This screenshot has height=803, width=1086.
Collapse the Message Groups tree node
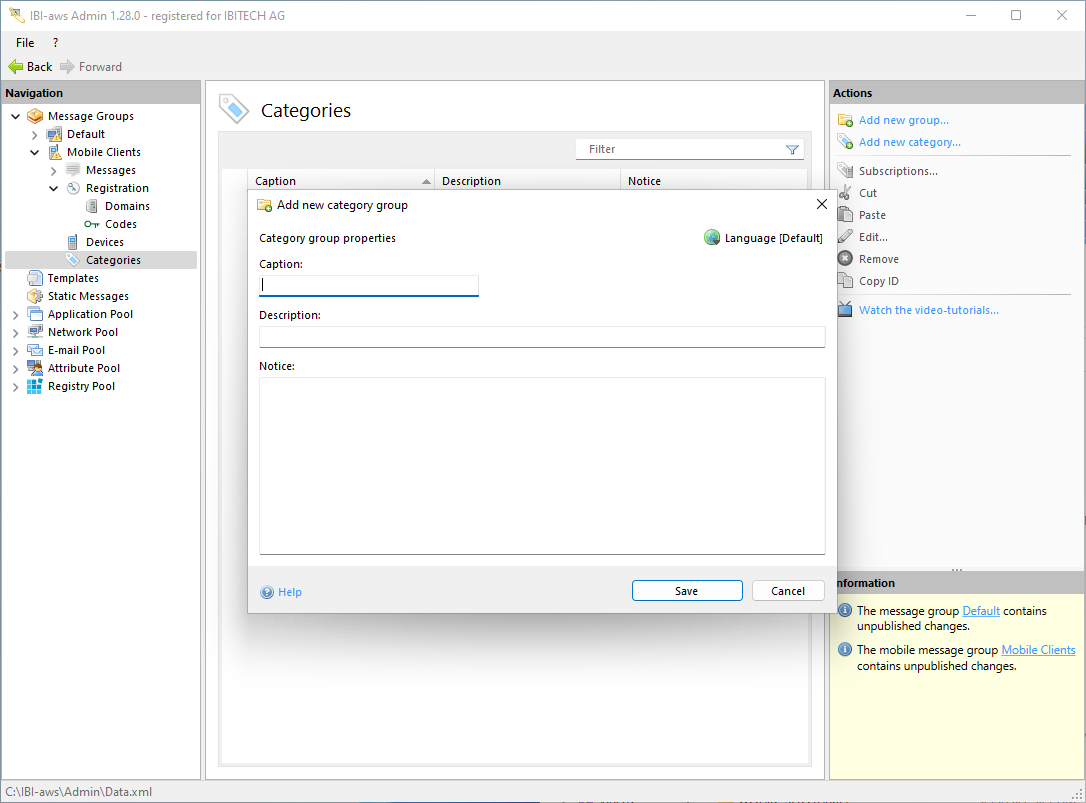point(16,116)
